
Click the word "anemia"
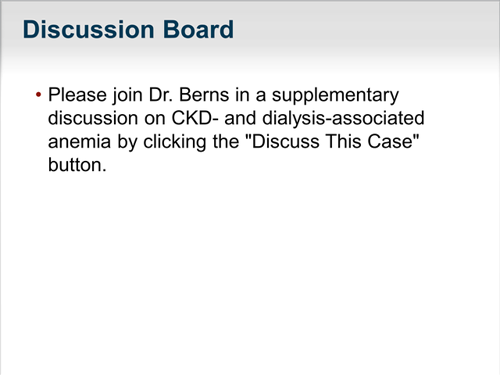coord(79,141)
